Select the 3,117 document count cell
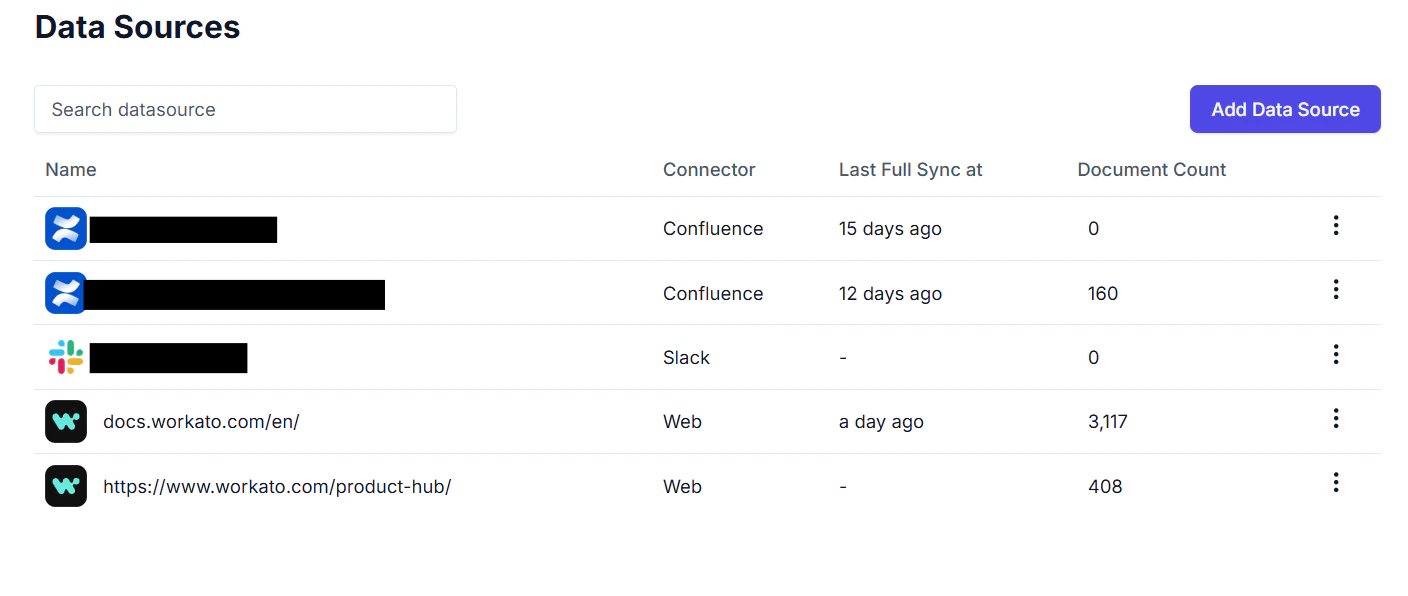Screen dimensions: 1408x596 (1108, 422)
